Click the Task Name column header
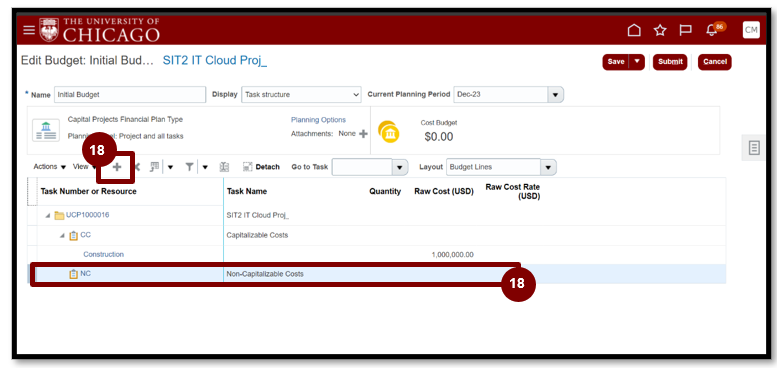The image size is (777, 368). (x=247, y=191)
